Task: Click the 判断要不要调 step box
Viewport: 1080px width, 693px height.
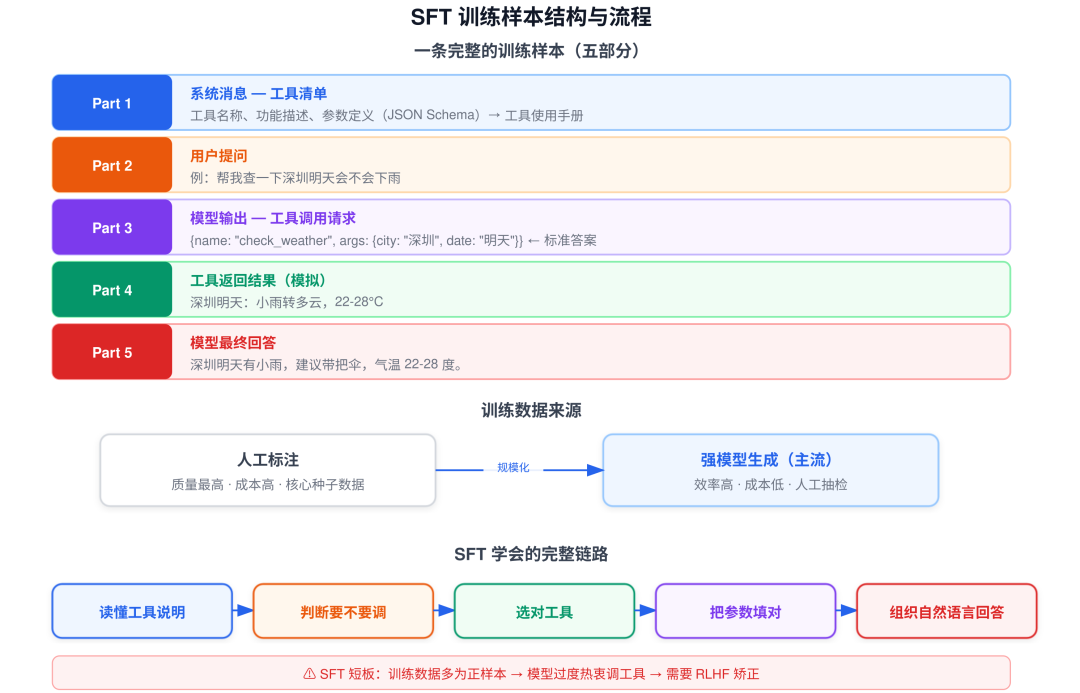Action: (343, 612)
